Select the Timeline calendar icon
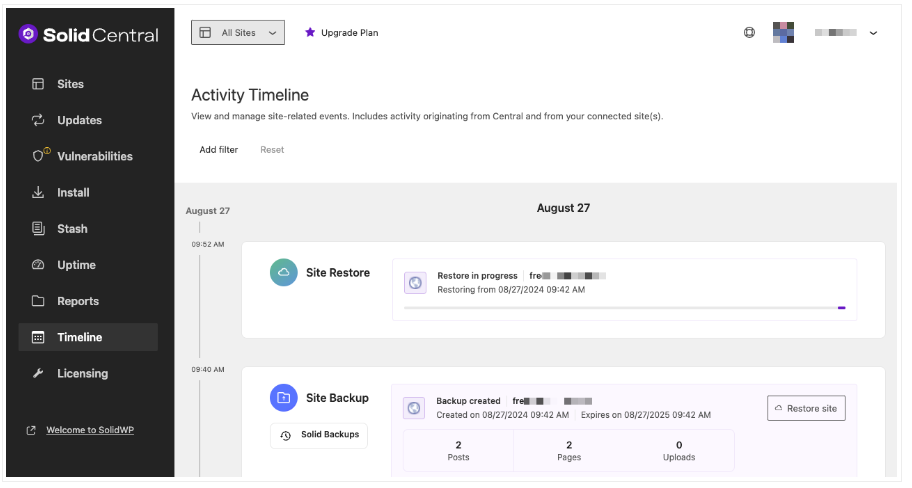 click(x=38, y=337)
